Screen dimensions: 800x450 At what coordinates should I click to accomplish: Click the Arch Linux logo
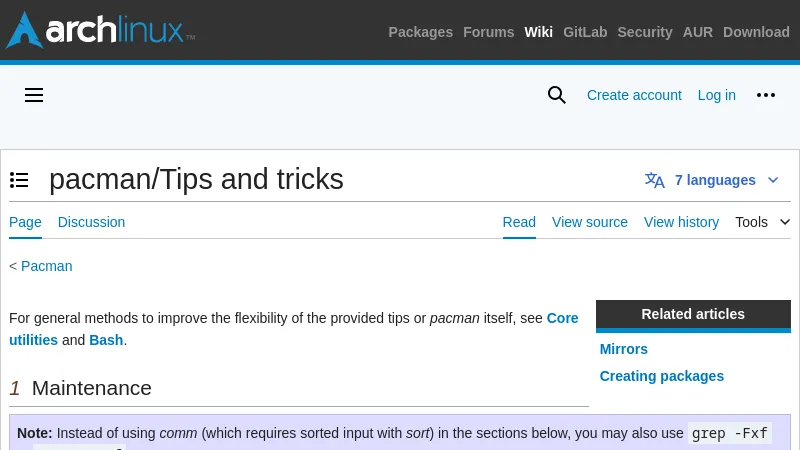tap(100, 31)
